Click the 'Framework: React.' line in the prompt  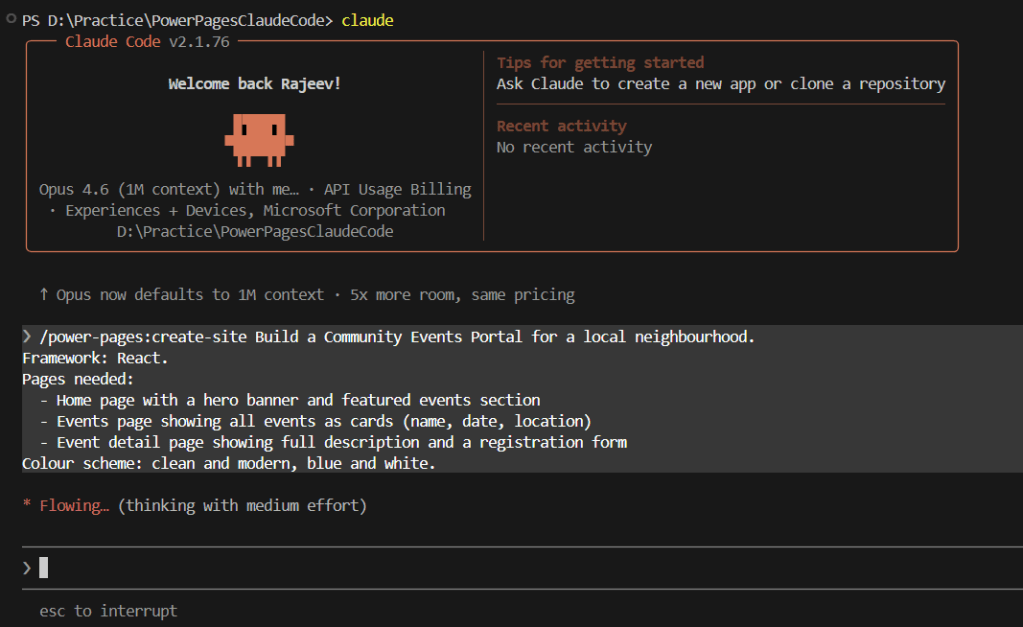(95, 358)
